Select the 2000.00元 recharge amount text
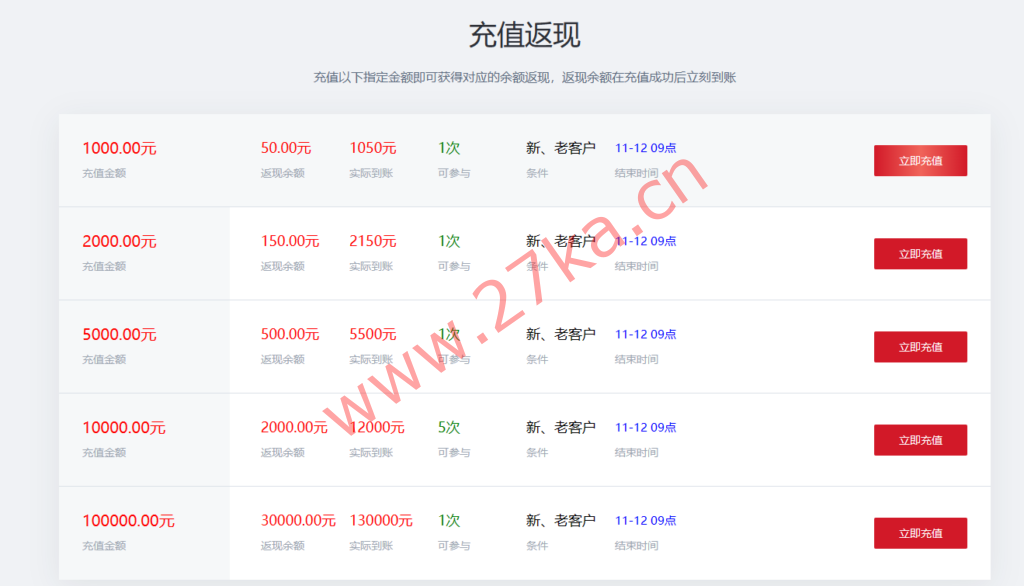The height and width of the screenshot is (586, 1024). point(119,241)
